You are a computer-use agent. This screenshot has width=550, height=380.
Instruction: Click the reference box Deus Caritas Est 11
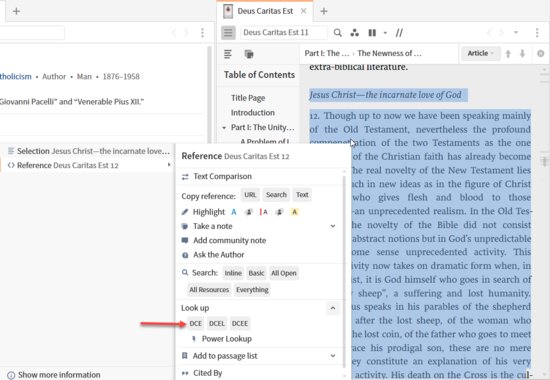click(283, 33)
